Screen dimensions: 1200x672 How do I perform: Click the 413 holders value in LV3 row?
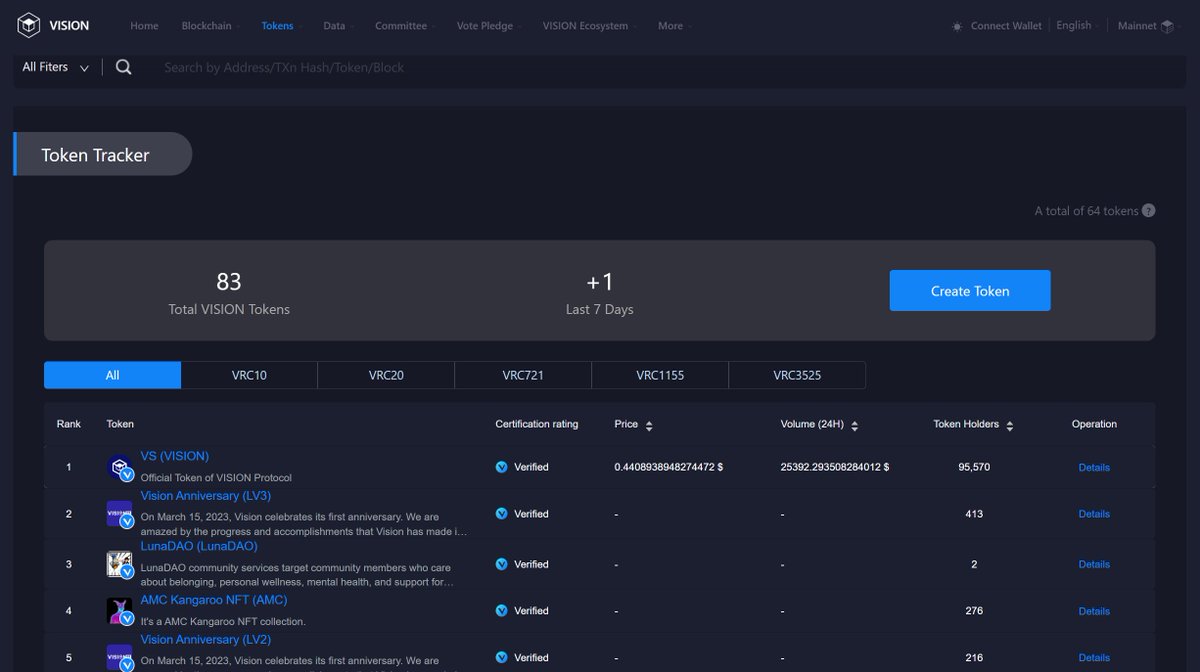pyautogui.click(x=974, y=514)
